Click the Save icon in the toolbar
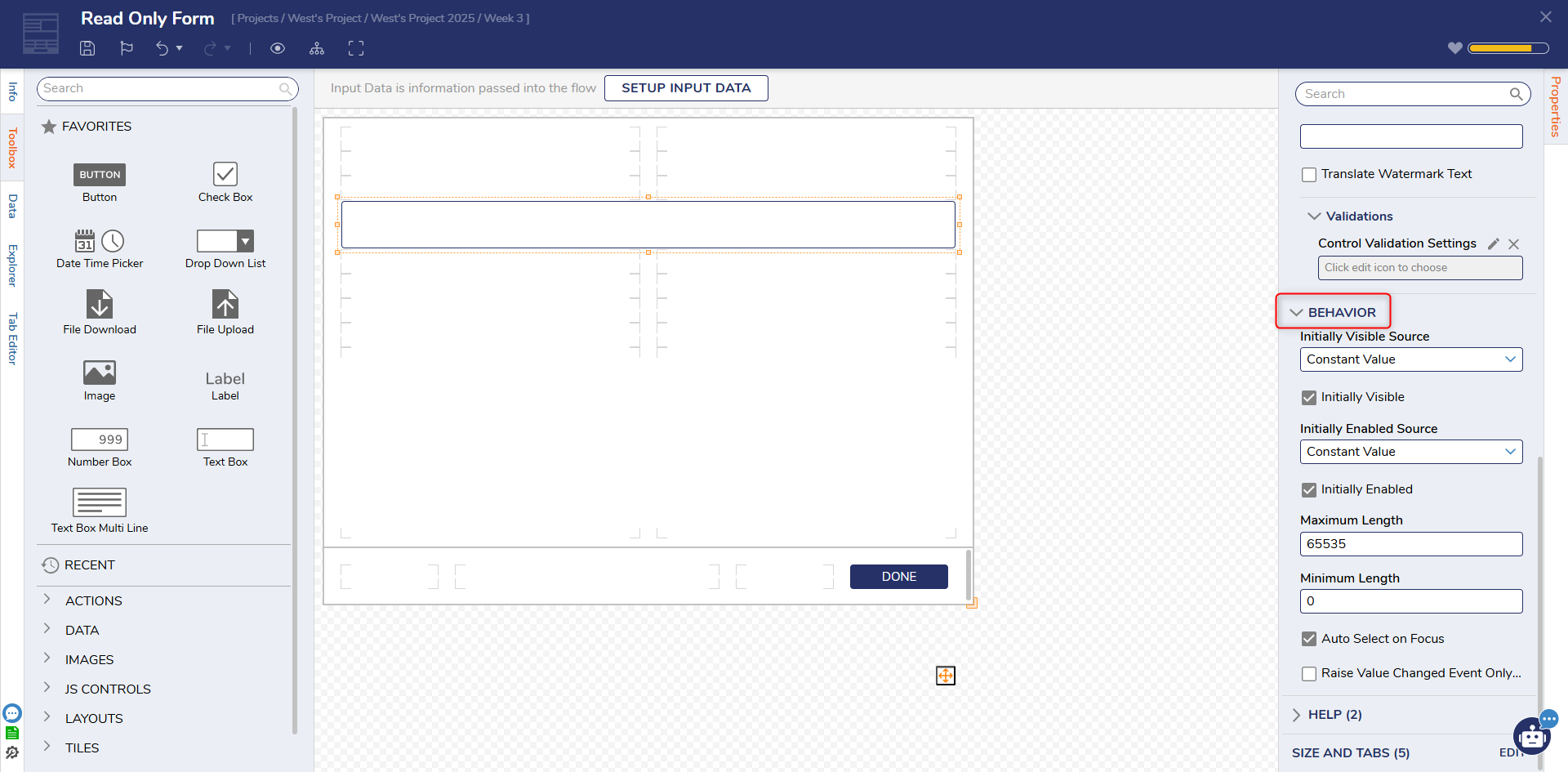This screenshot has height=772, width=1568. pos(87,48)
